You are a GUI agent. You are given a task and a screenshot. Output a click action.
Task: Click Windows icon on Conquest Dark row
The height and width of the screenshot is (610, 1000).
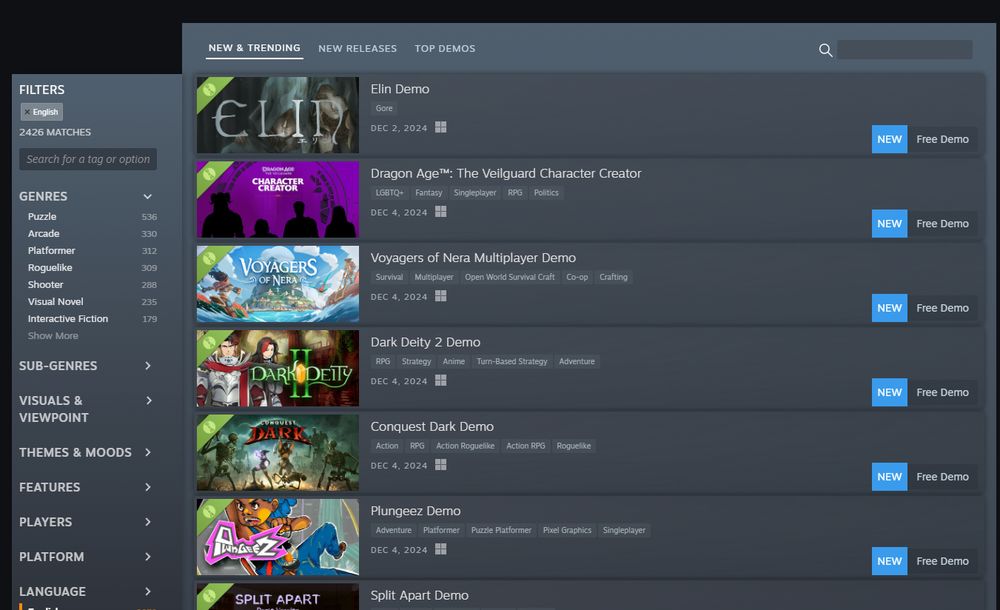tap(441, 464)
